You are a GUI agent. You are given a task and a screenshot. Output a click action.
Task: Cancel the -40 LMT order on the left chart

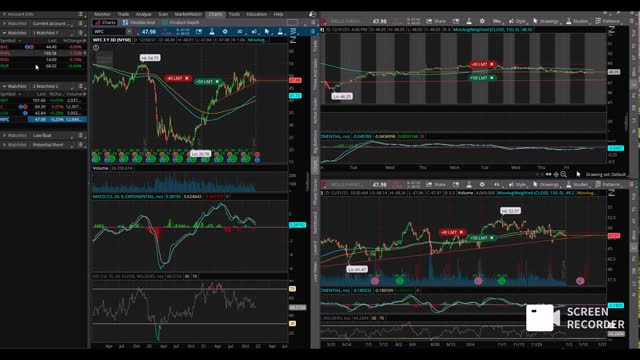[x=187, y=78]
